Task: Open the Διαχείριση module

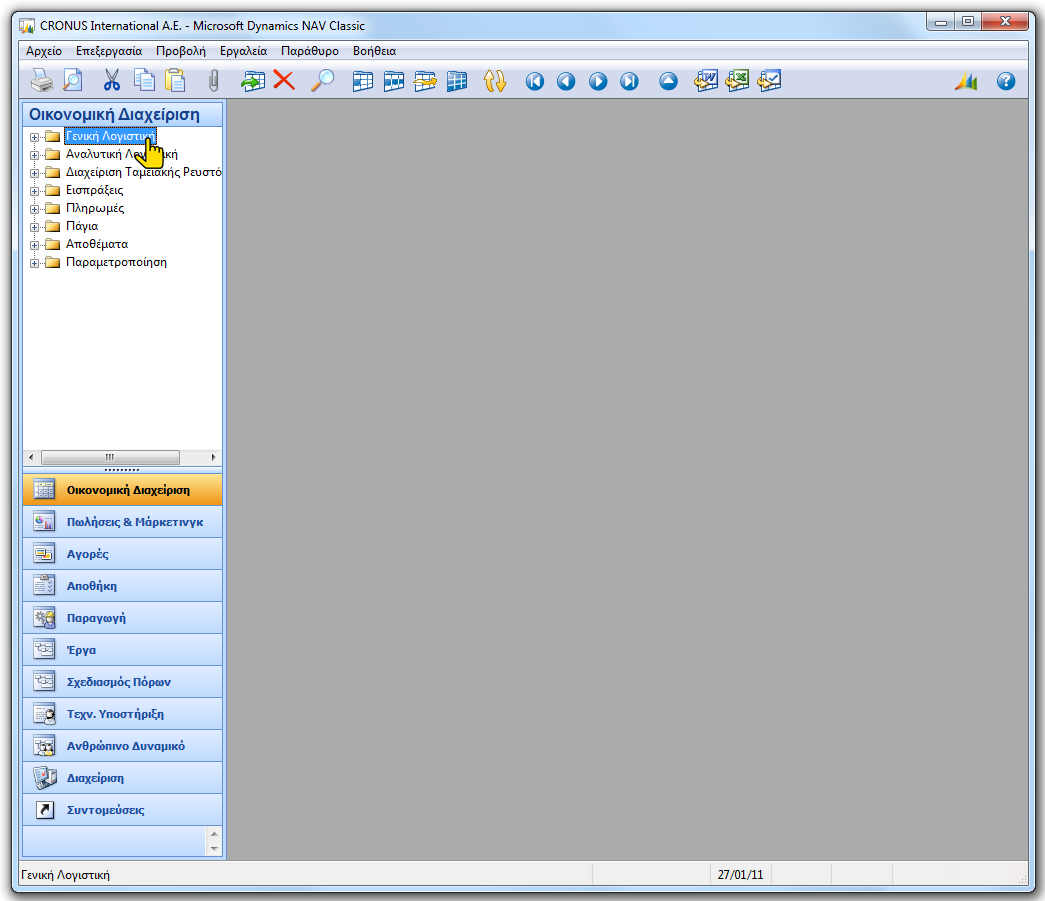Action: click(x=123, y=778)
